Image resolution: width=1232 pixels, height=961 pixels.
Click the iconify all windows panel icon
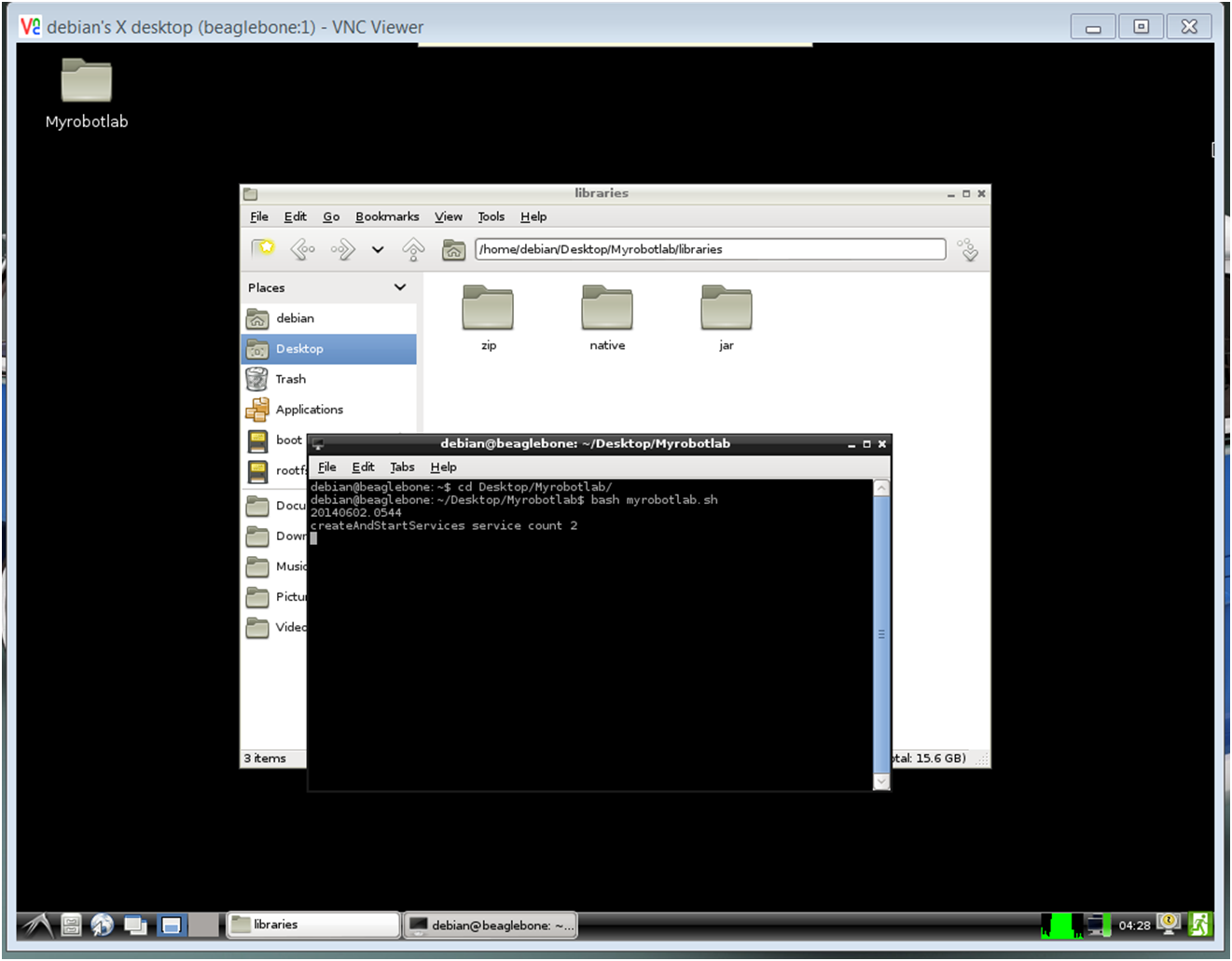(136, 925)
